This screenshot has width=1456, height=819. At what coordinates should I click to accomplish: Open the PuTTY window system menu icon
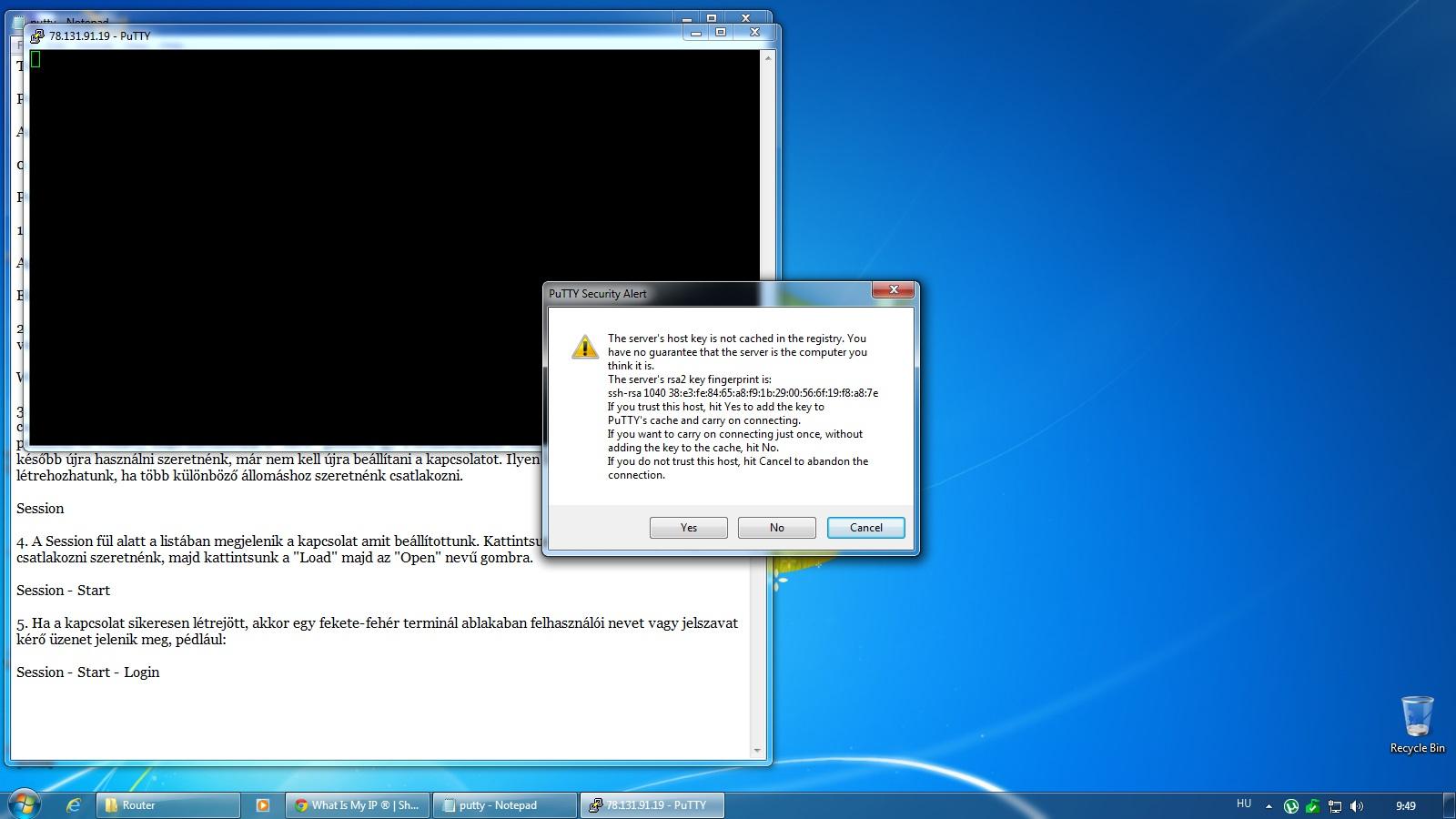pos(36,36)
